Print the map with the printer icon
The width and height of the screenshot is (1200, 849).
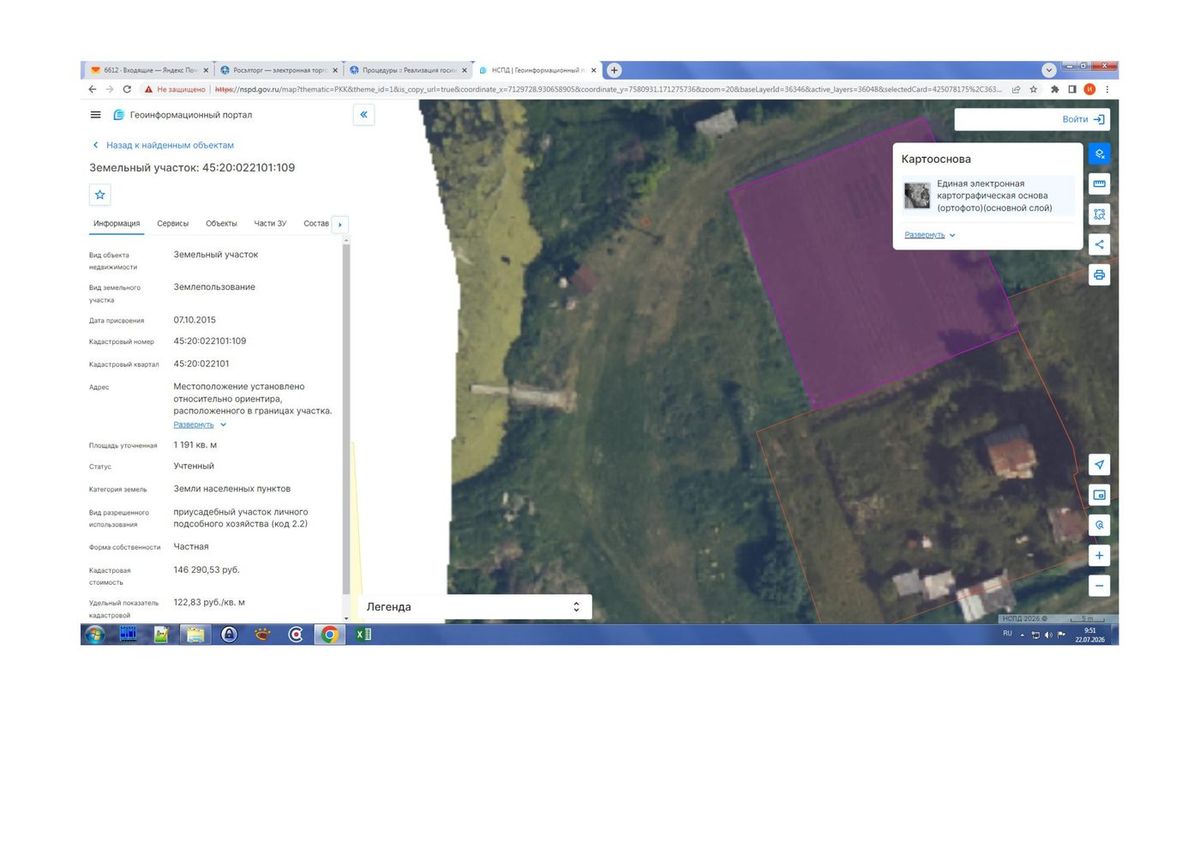[x=1100, y=274]
